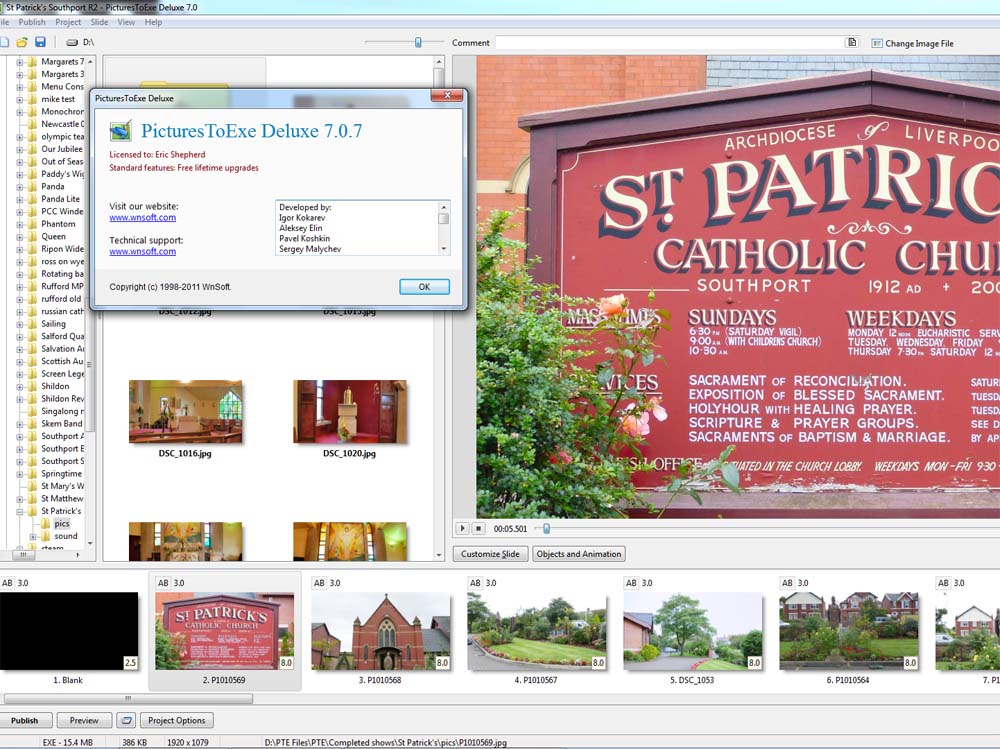The width and height of the screenshot is (1000, 749).
Task: Collapse the St Patrick's folder node
Action: pos(20,512)
